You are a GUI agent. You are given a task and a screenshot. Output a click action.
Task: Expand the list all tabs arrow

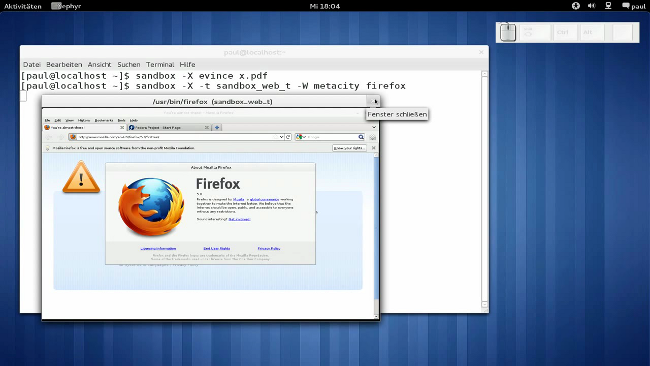click(374, 127)
